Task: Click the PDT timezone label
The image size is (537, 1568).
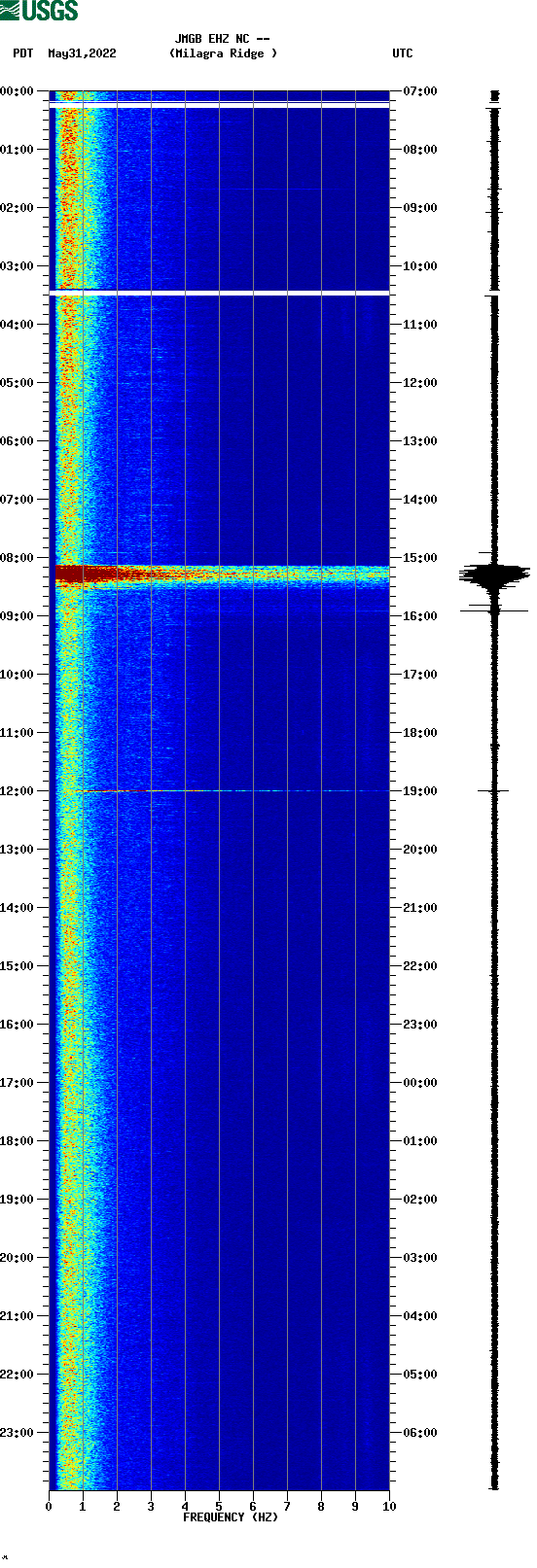Action: [x=22, y=53]
